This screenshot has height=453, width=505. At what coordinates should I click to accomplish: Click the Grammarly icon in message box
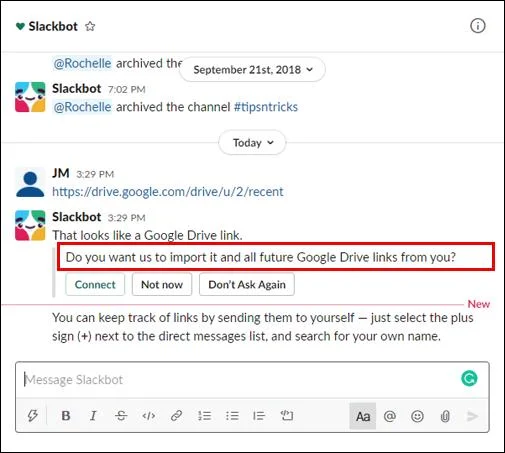469,379
